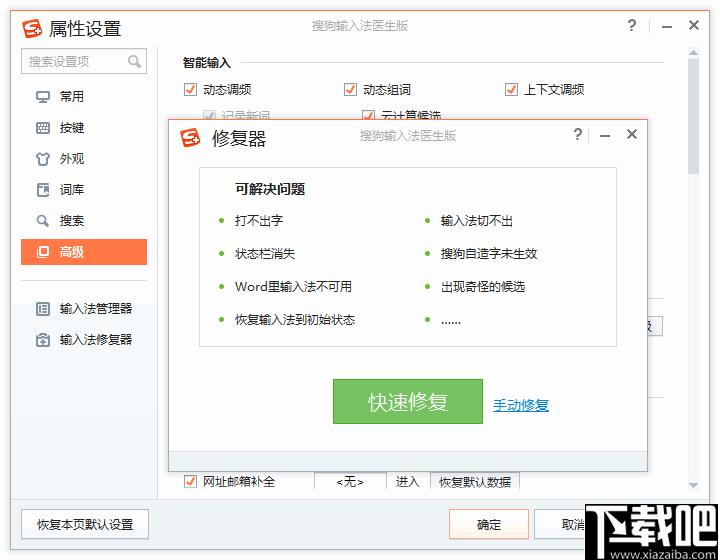The width and height of the screenshot is (720, 560).
Task: Select the 按键 keyboard icon in sidebar
Action: (x=43, y=128)
